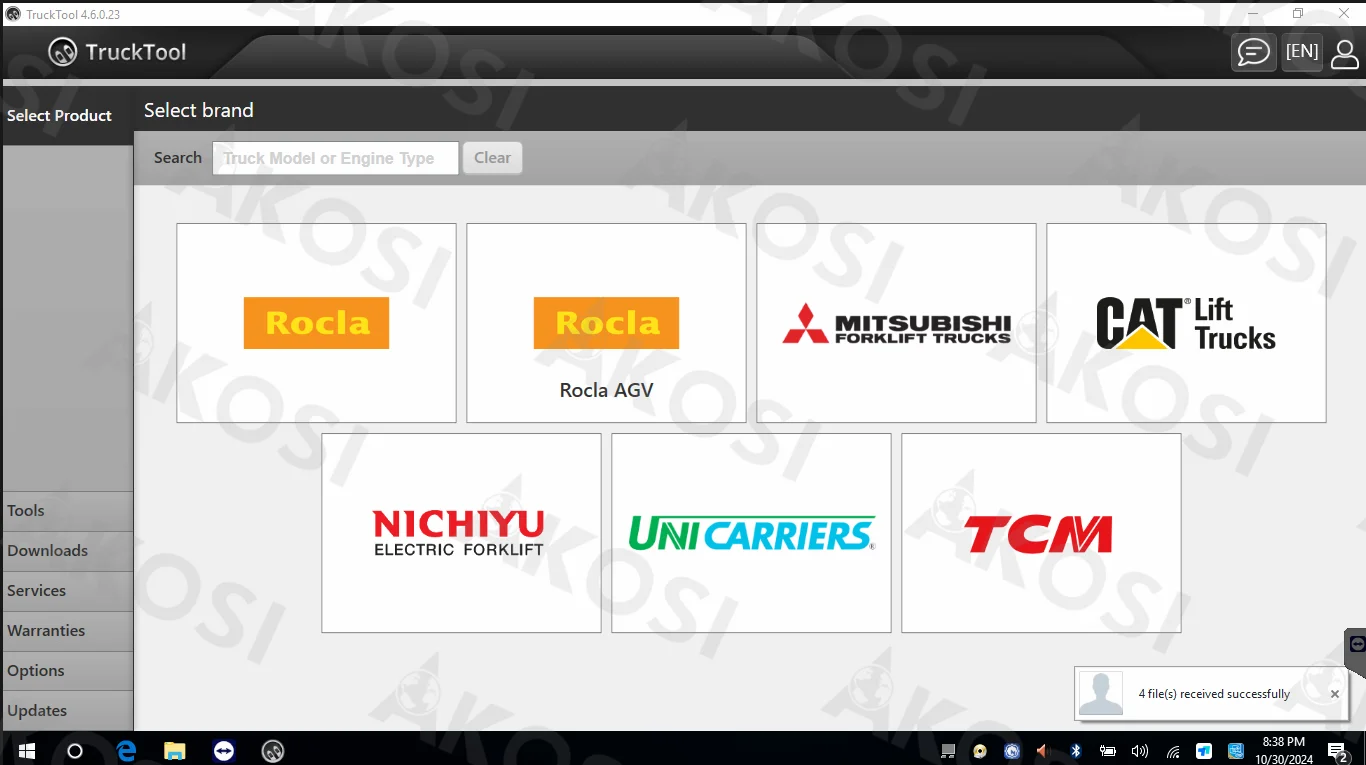The image size is (1366, 765).
Task: Open the Options sidebar menu
Action: tap(67, 671)
